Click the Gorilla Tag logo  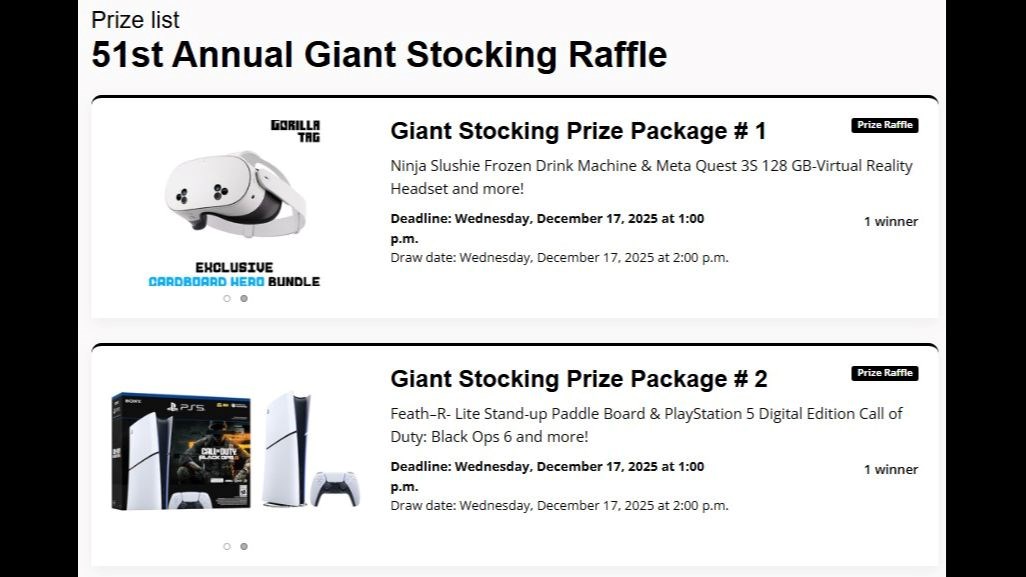[296, 131]
